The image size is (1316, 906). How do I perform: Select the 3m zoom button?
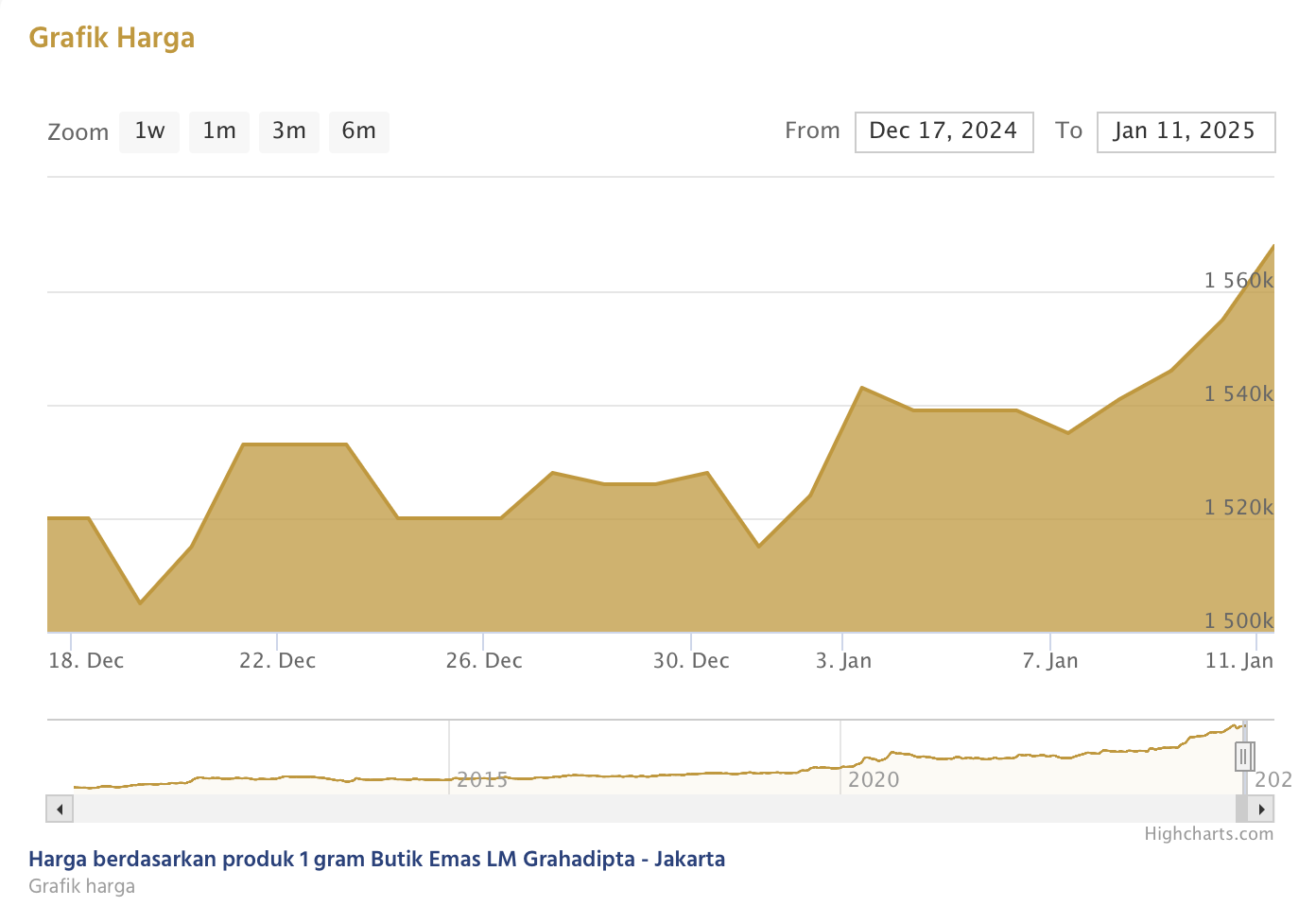coord(289,131)
